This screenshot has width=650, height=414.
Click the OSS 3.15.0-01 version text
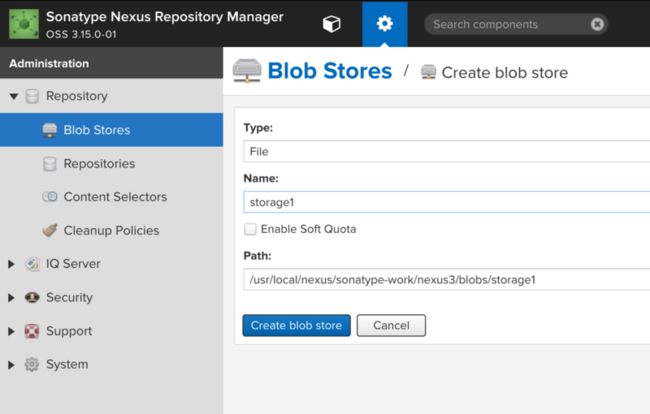[x=81, y=34]
